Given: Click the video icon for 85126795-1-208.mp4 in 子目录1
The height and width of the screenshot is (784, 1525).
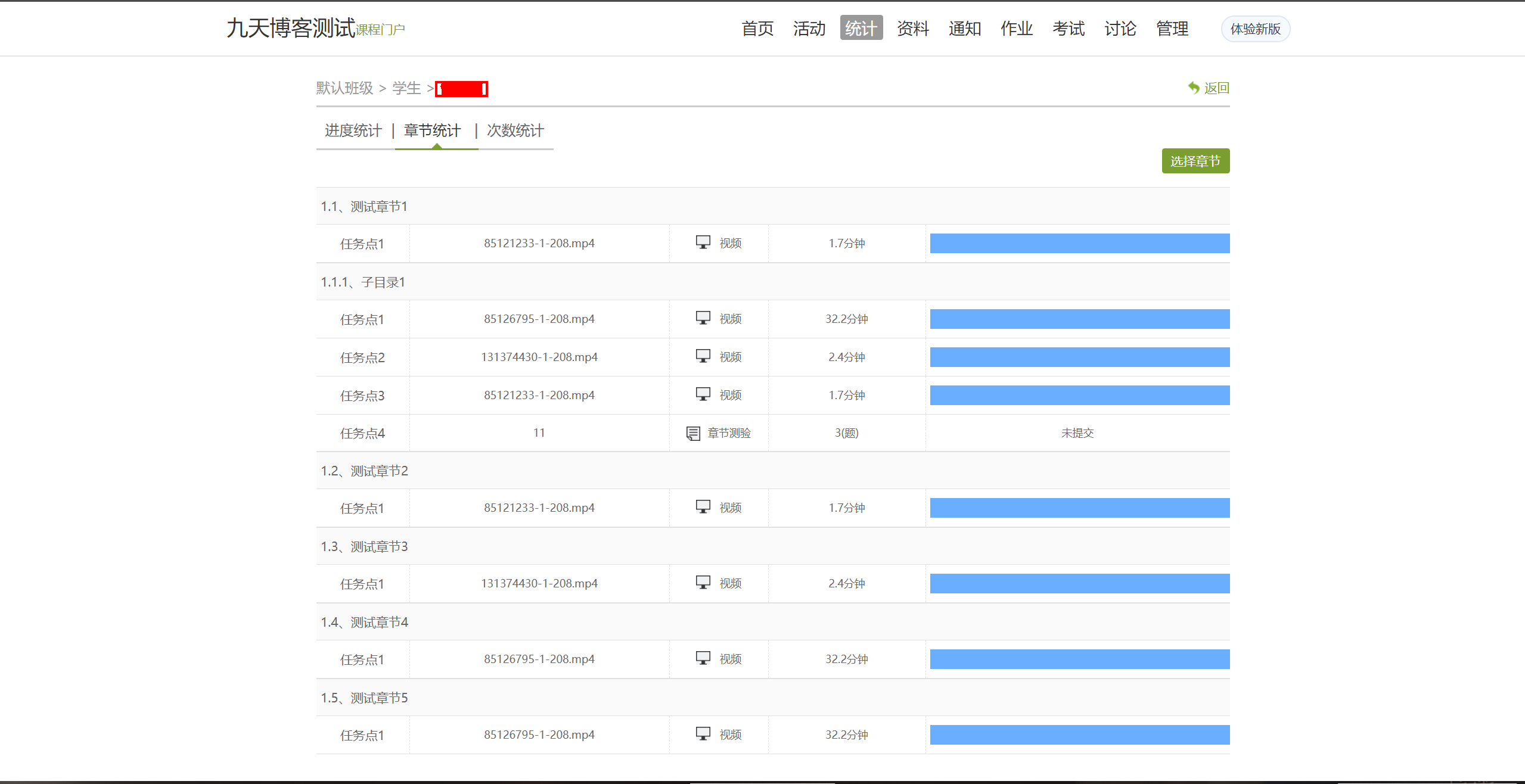Looking at the screenshot, I should 704,318.
